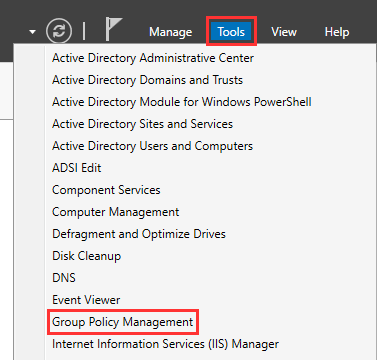Viewport: 377px width, 360px height.
Task: Open Group Policy Management
Action: click(123, 322)
